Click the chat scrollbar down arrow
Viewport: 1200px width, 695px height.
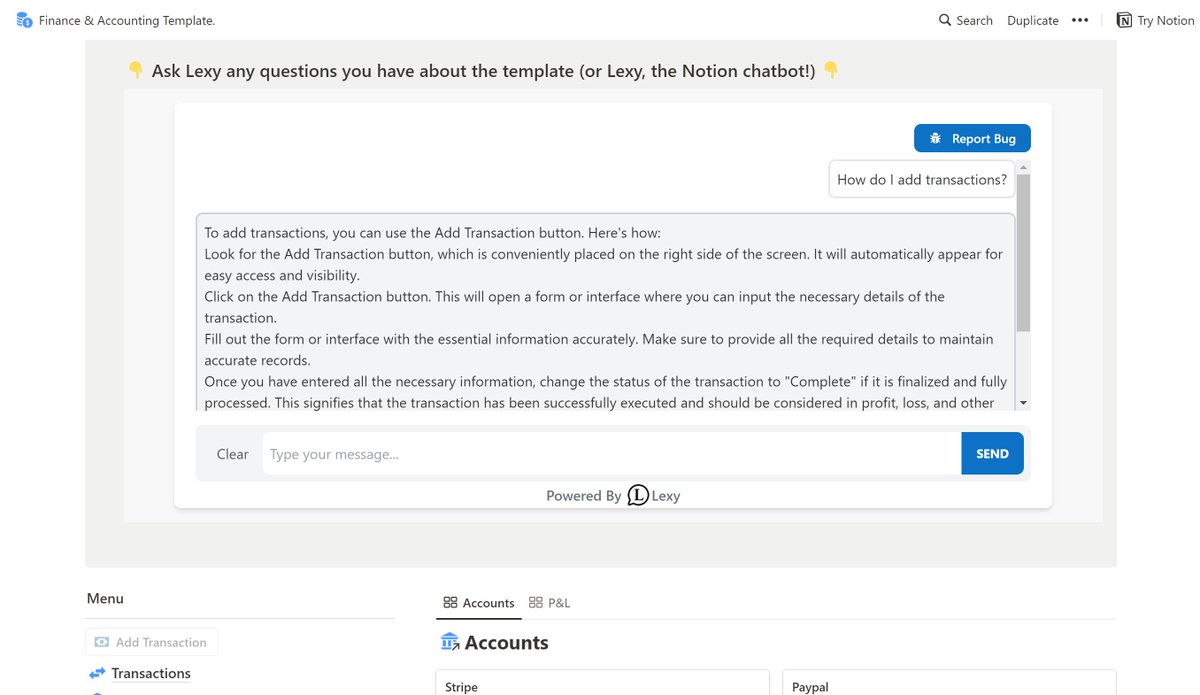(1023, 403)
